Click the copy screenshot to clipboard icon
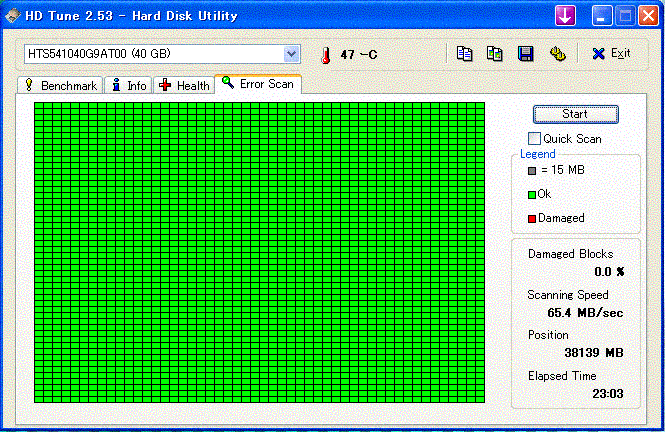The height and width of the screenshot is (432, 665). (x=494, y=54)
